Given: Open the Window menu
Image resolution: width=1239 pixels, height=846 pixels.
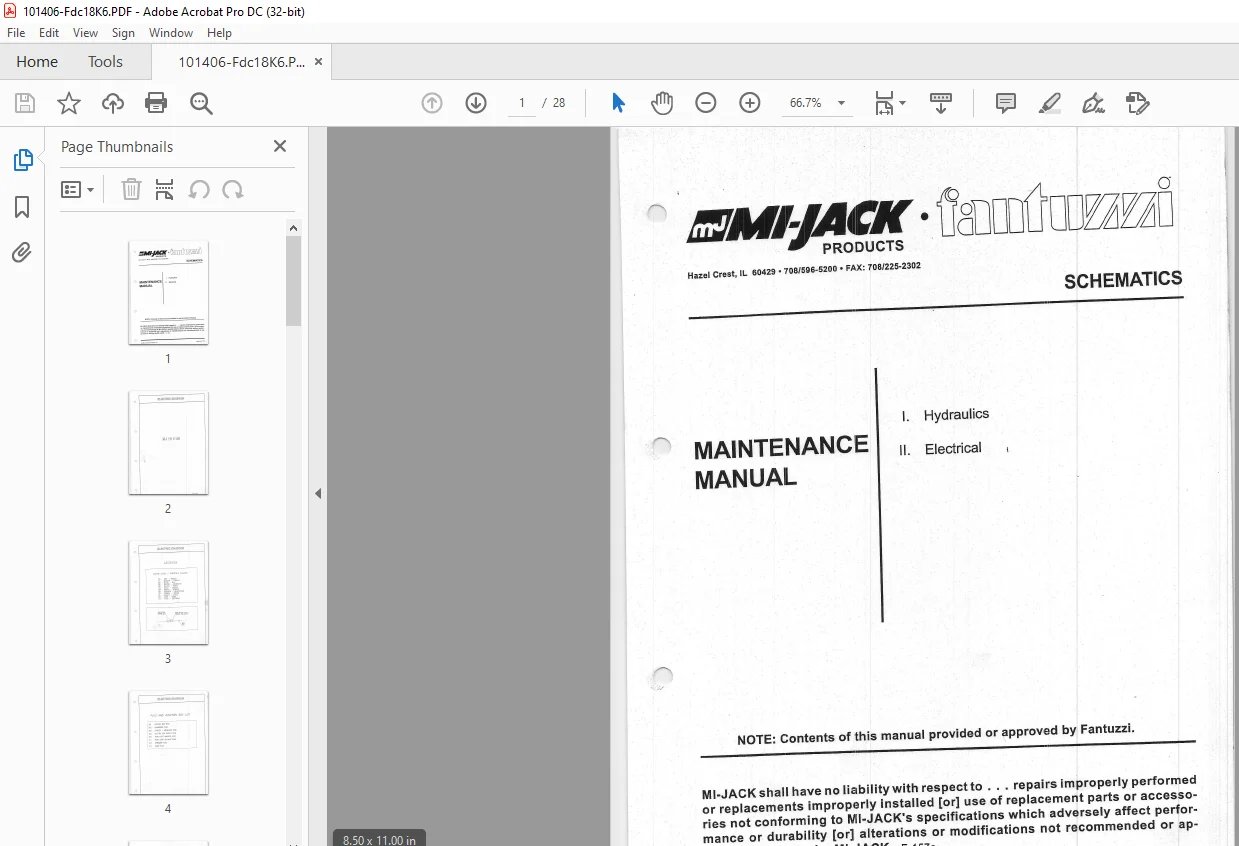Looking at the screenshot, I should [x=171, y=33].
